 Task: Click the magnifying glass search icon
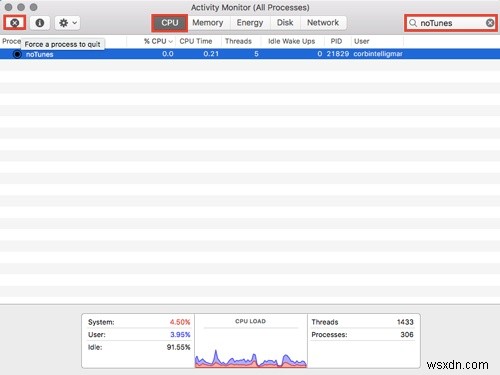[413, 23]
